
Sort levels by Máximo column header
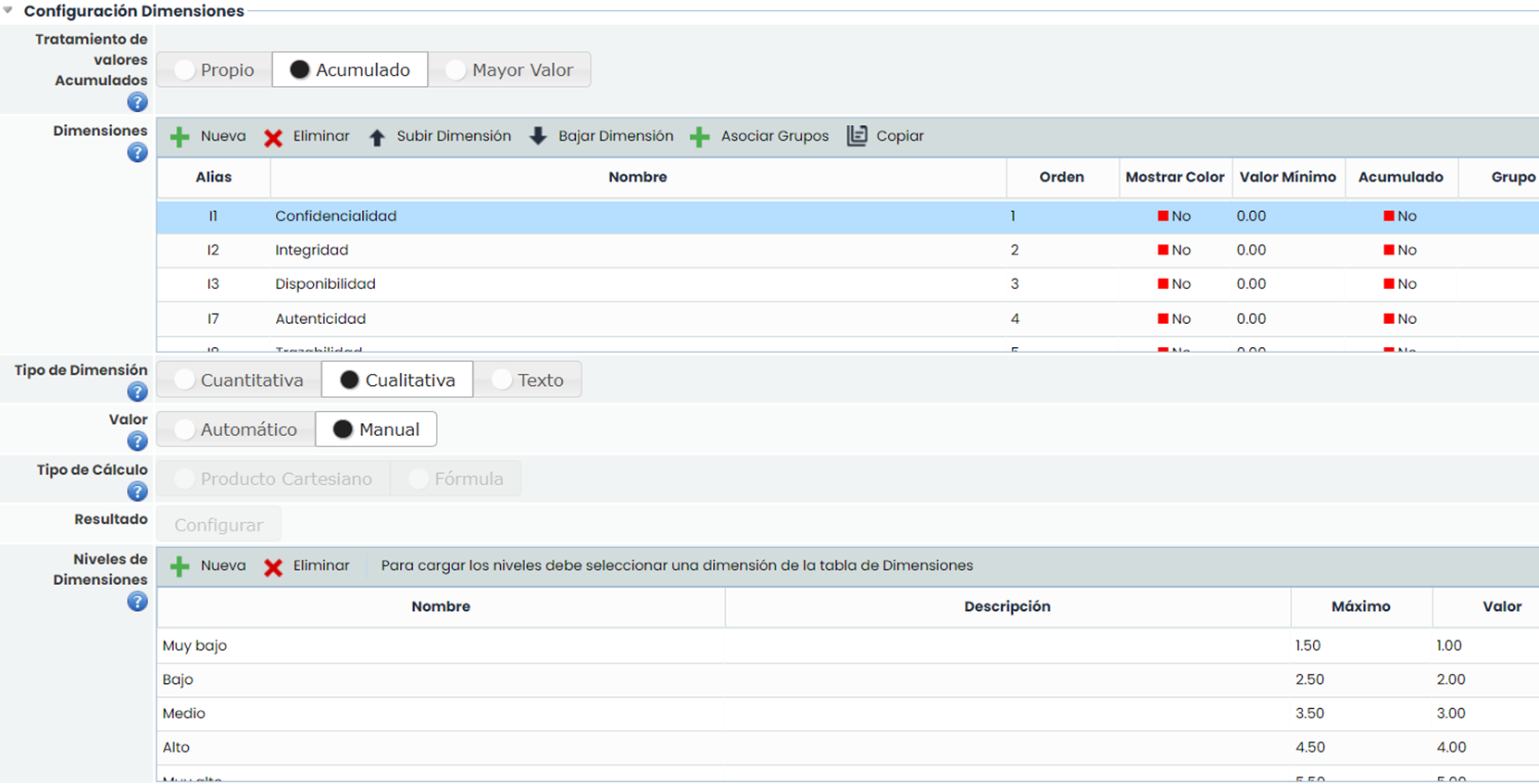[x=1360, y=606]
